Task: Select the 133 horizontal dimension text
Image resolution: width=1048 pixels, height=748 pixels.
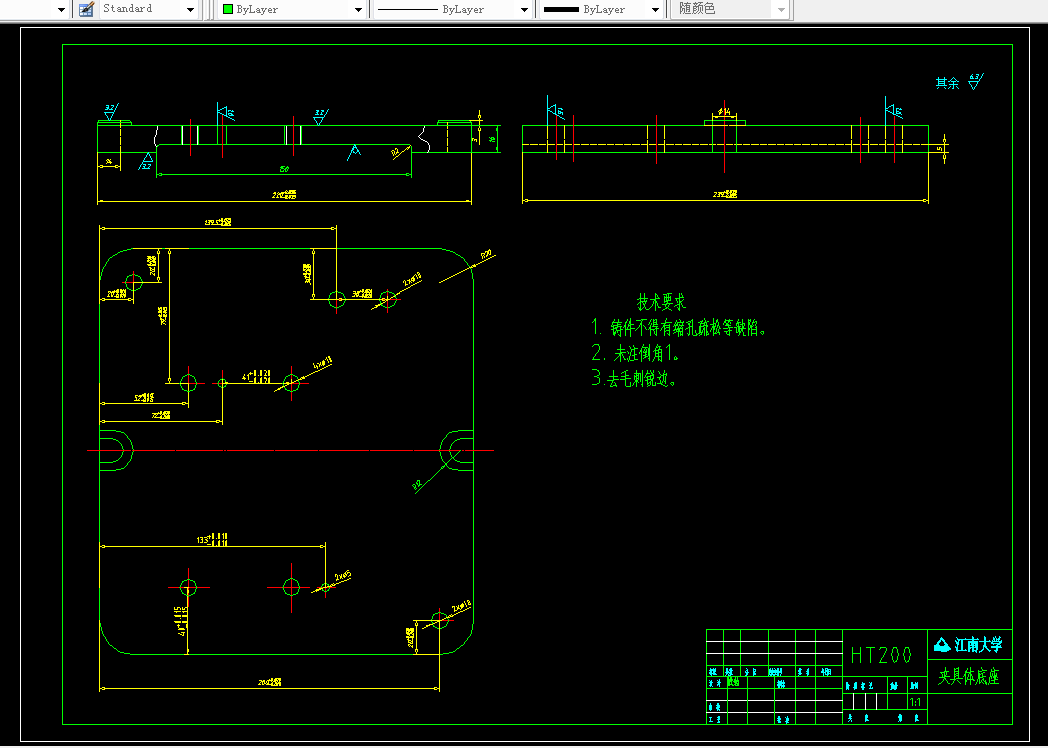Action: coord(212,539)
